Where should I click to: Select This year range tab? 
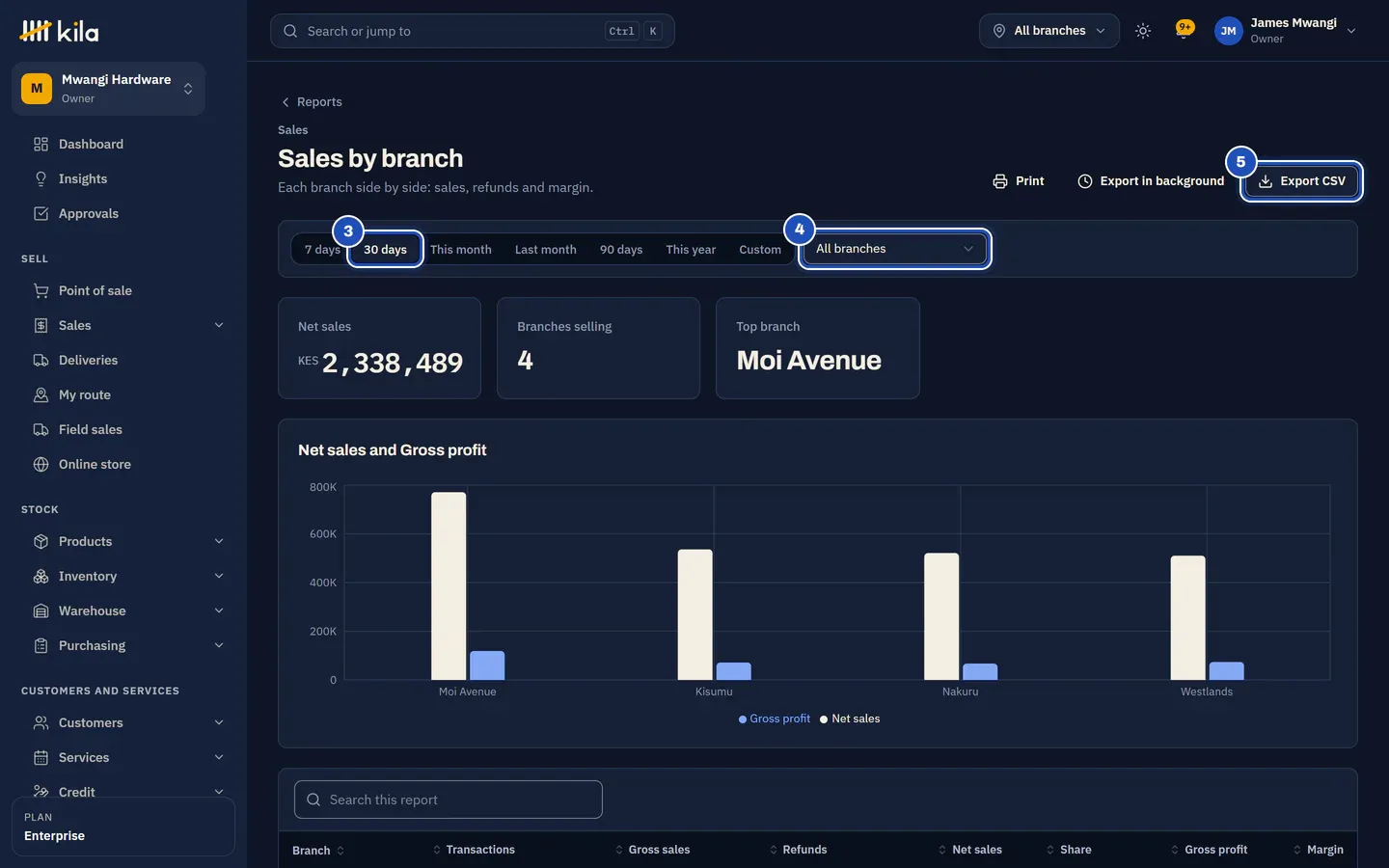coord(691,249)
